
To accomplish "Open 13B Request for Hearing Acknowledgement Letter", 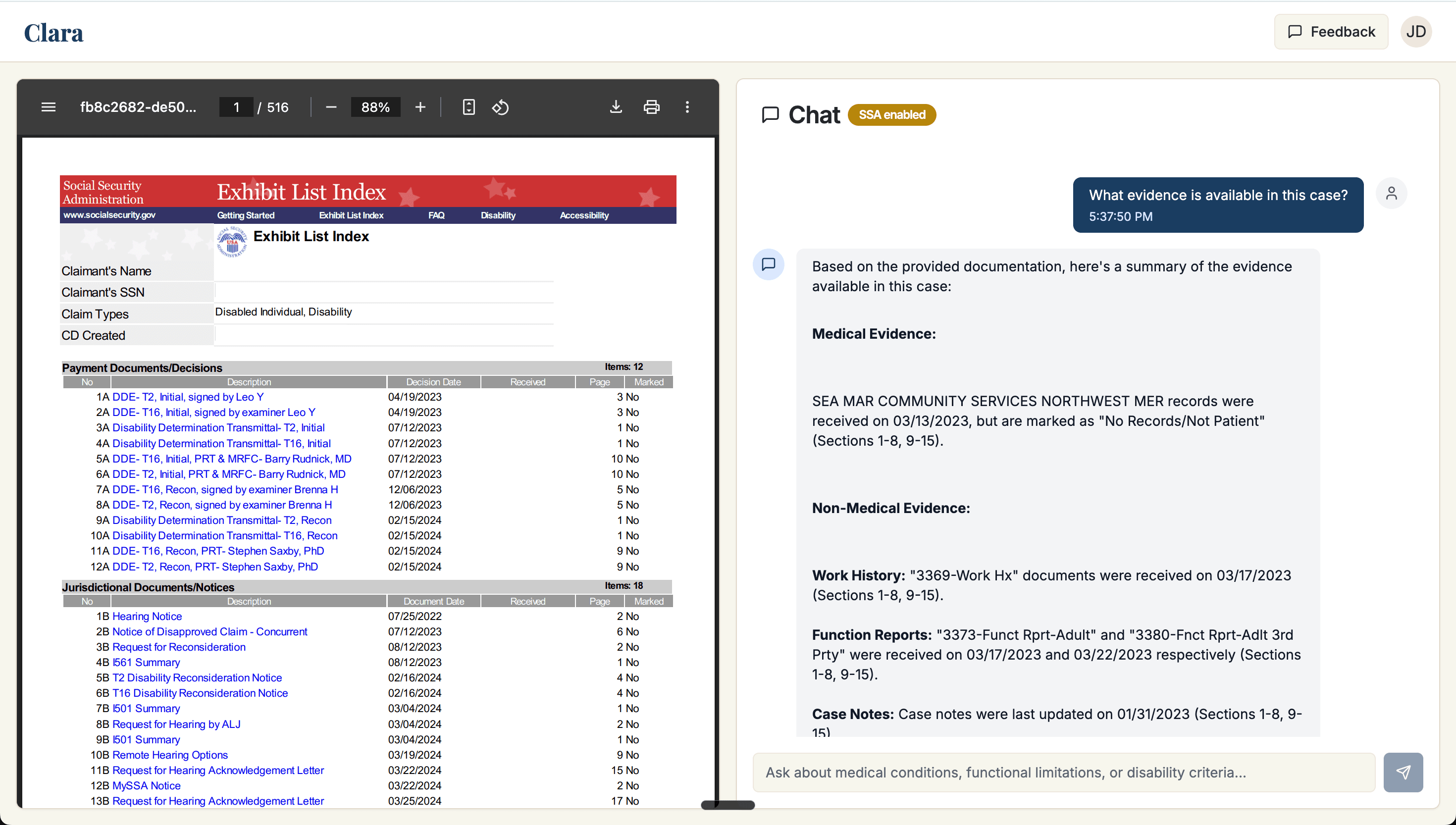I will tap(218, 800).
